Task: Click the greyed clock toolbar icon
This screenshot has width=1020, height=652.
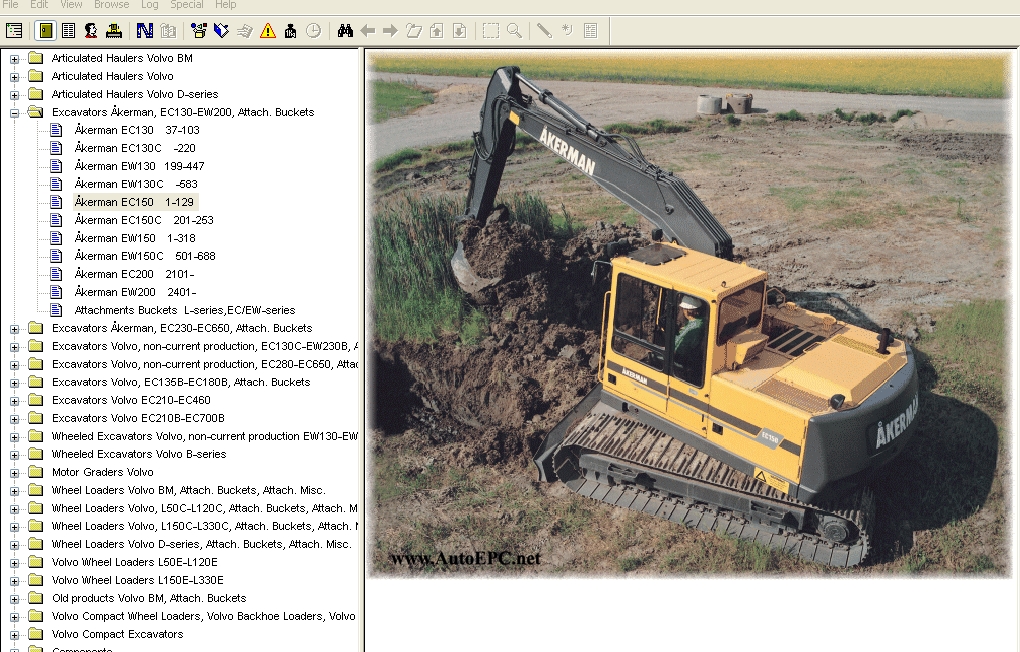Action: click(x=314, y=31)
